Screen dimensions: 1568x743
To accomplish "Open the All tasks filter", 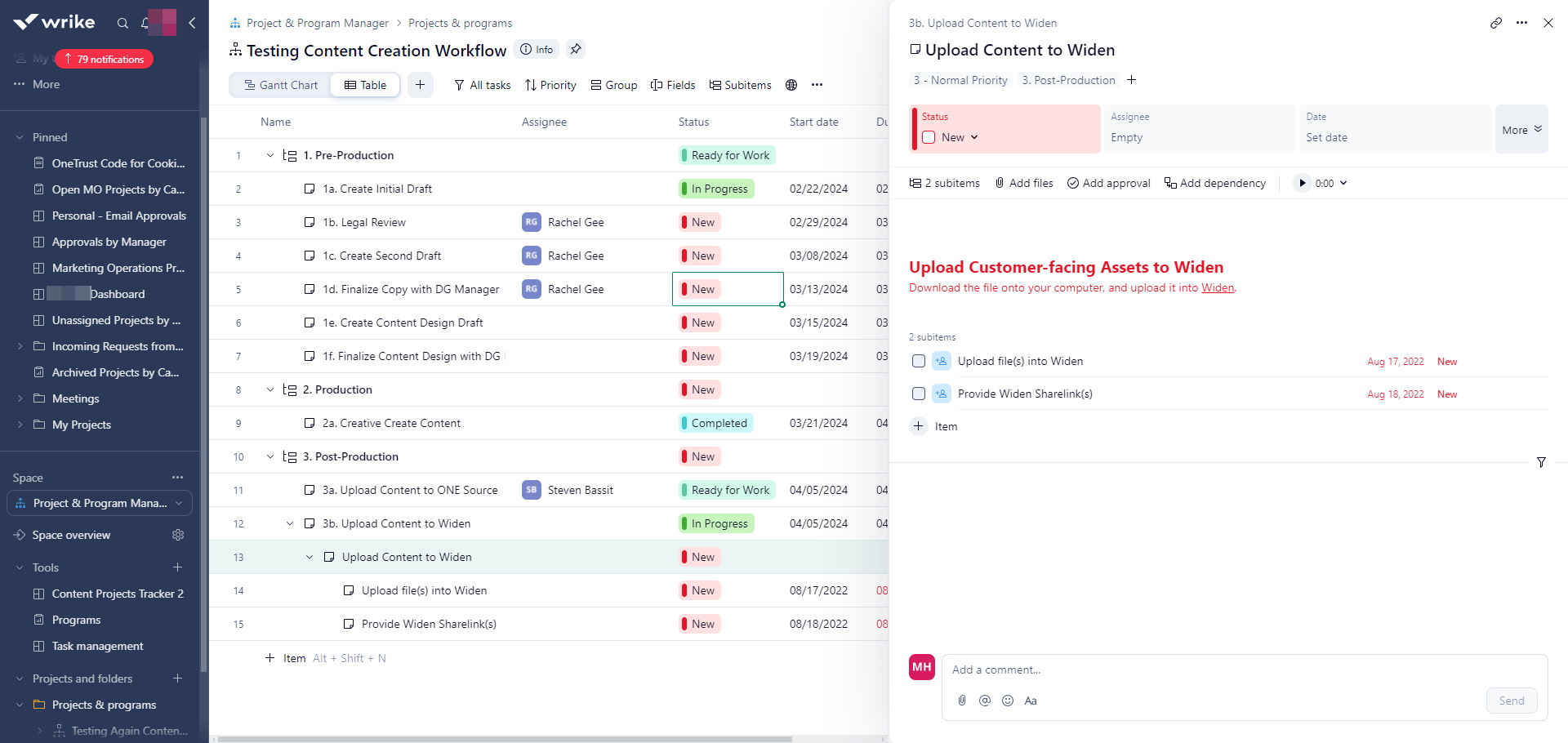I will coord(482,85).
